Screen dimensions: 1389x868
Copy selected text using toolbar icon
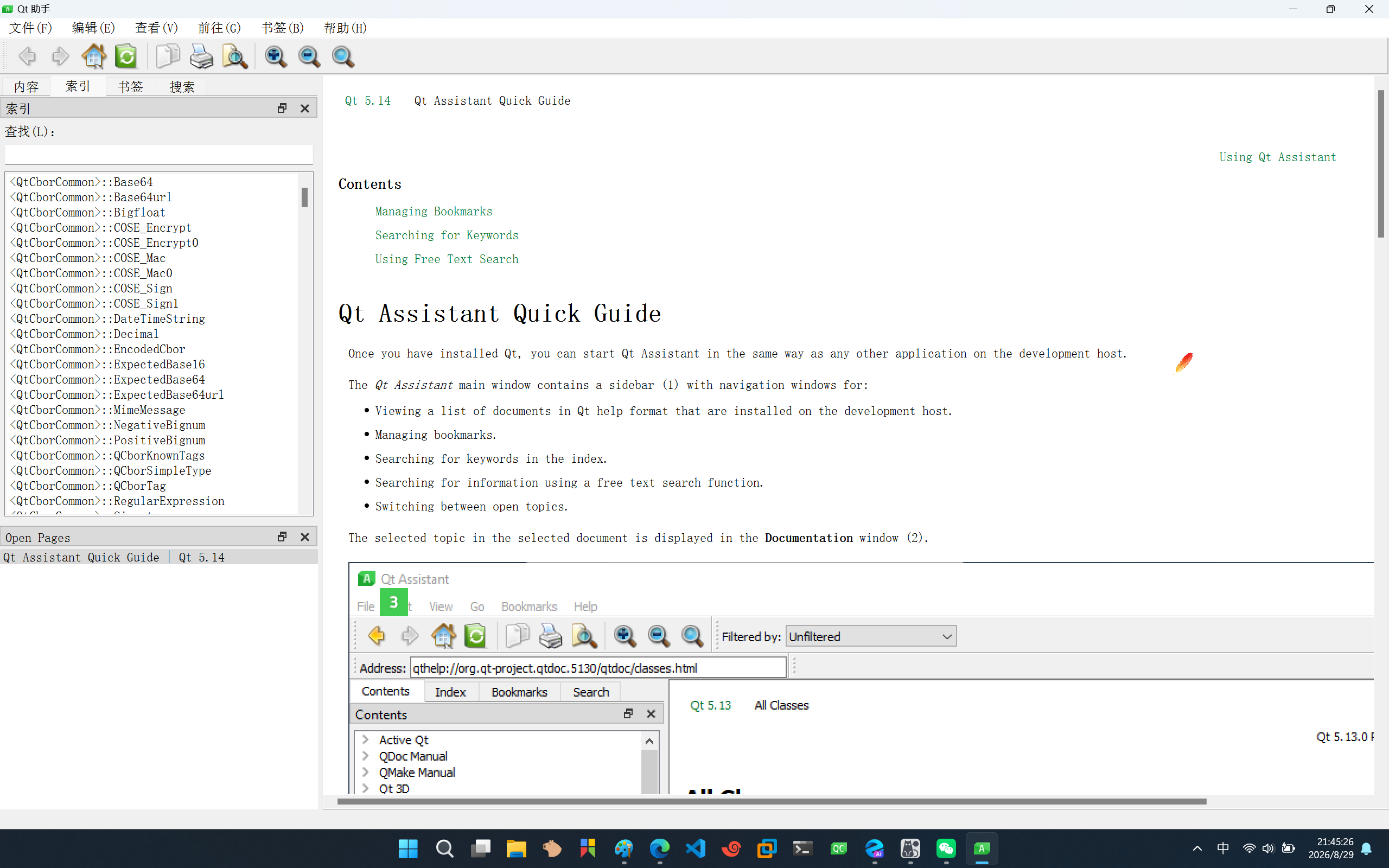pos(168,56)
